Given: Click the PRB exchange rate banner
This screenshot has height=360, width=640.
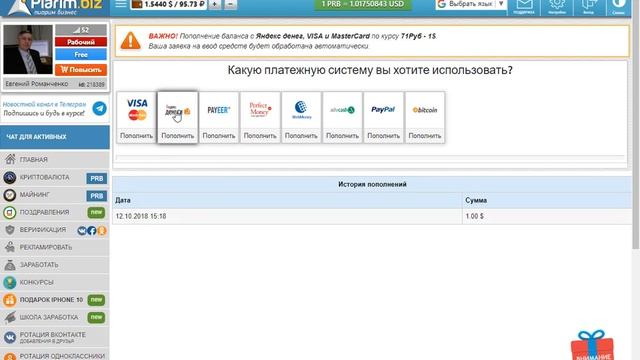Looking at the screenshot, I should point(362,4).
